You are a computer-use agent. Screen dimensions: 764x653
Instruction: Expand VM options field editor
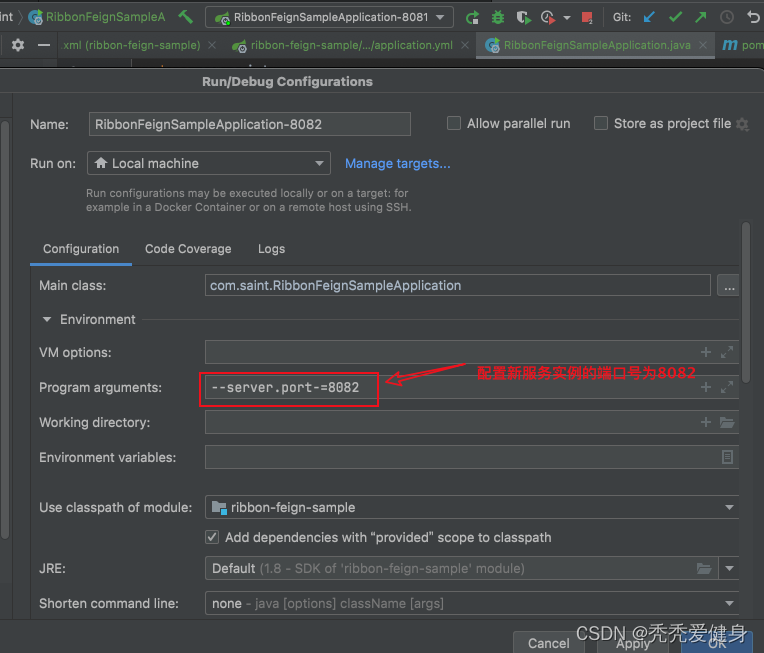pos(727,352)
